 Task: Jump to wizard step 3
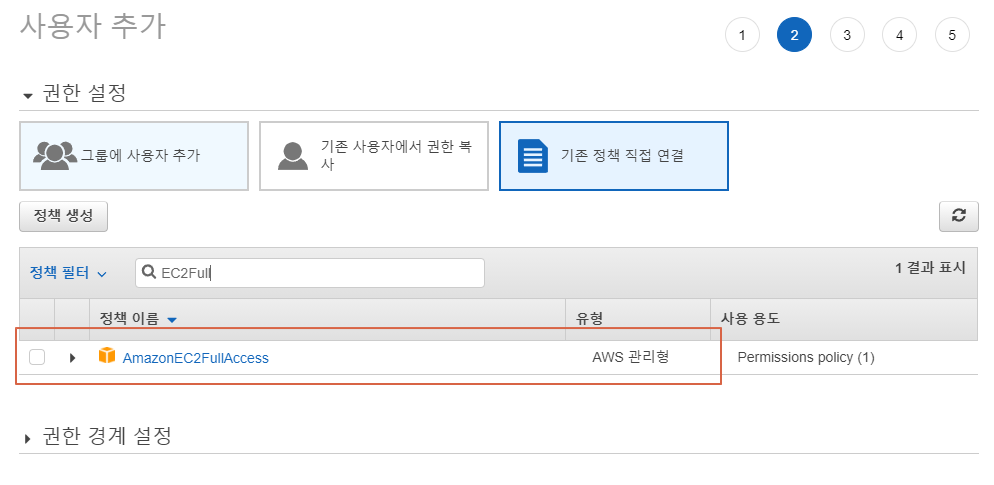847,35
